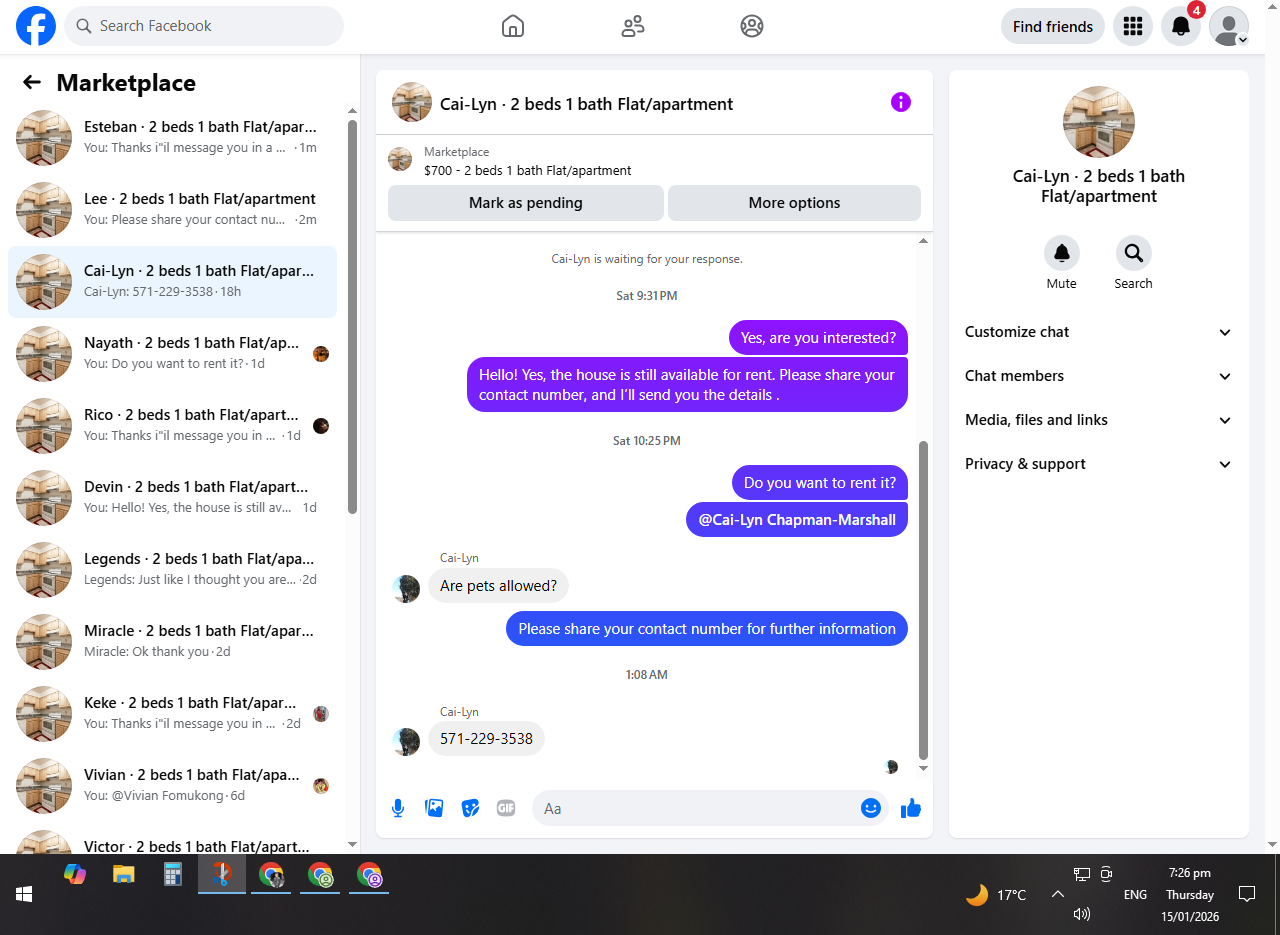The height and width of the screenshot is (935, 1280).
Task: Go to the Home feed icon
Action: tap(513, 26)
